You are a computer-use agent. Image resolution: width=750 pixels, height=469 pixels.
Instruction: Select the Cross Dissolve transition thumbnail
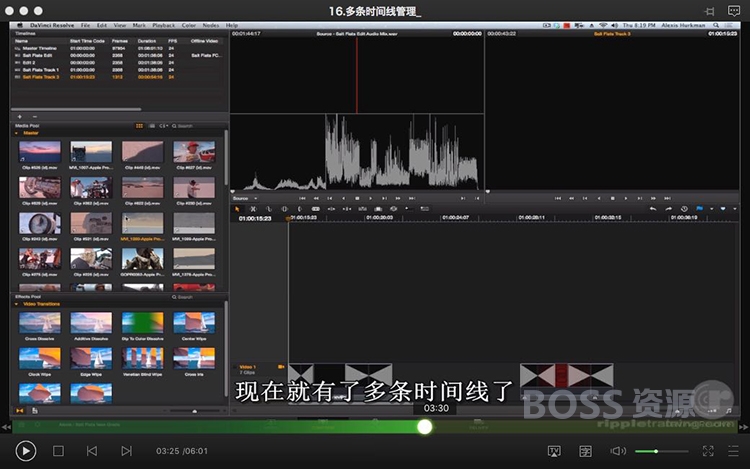tap(40, 323)
